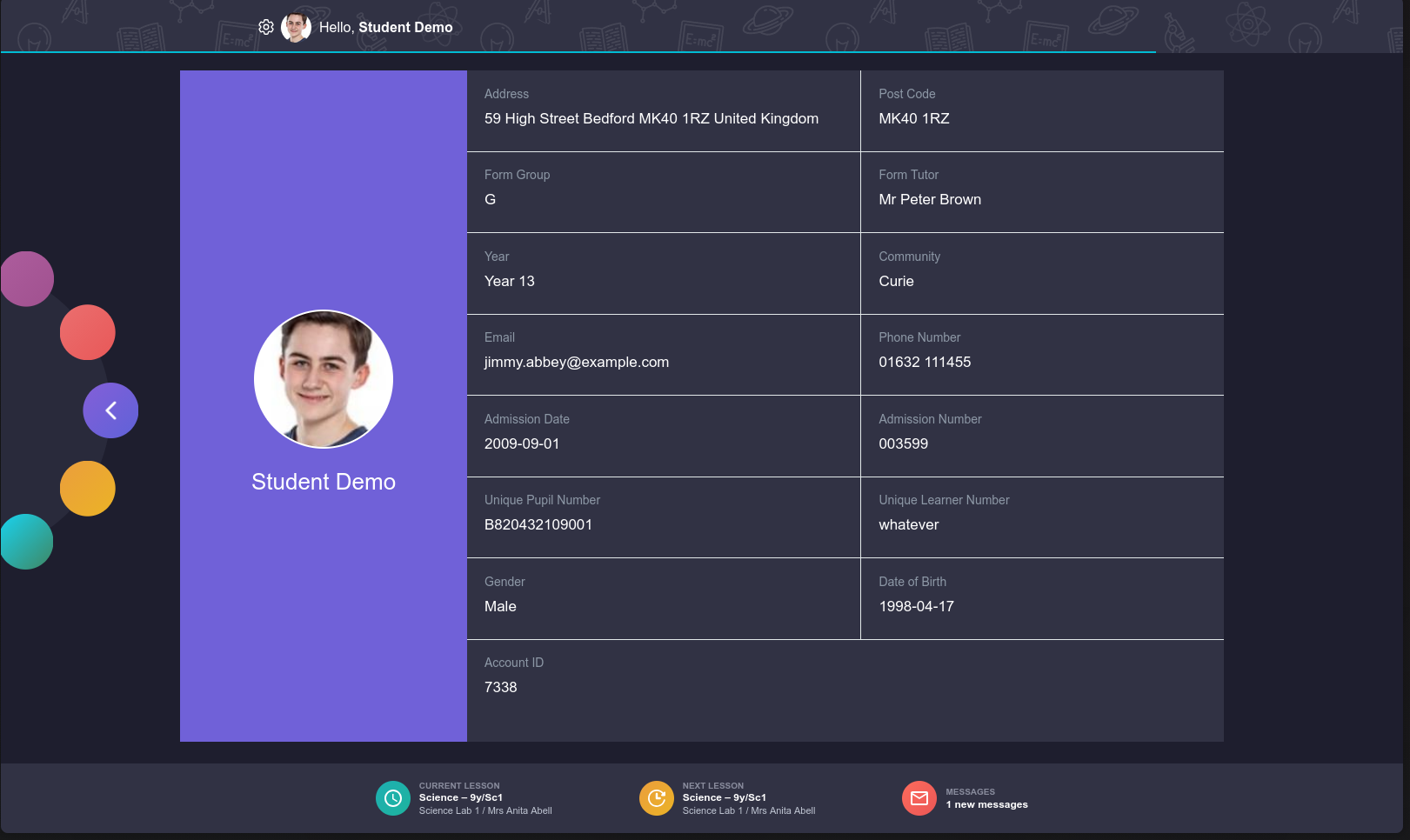Click the large student profile photo
Viewport: 1410px width, 840px height.
(324, 379)
